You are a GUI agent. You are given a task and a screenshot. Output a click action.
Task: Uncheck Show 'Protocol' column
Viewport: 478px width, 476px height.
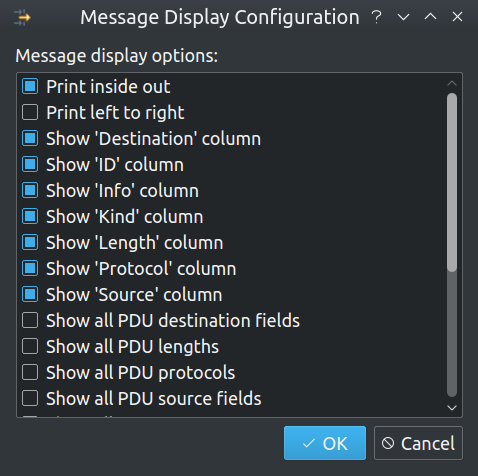click(30, 268)
